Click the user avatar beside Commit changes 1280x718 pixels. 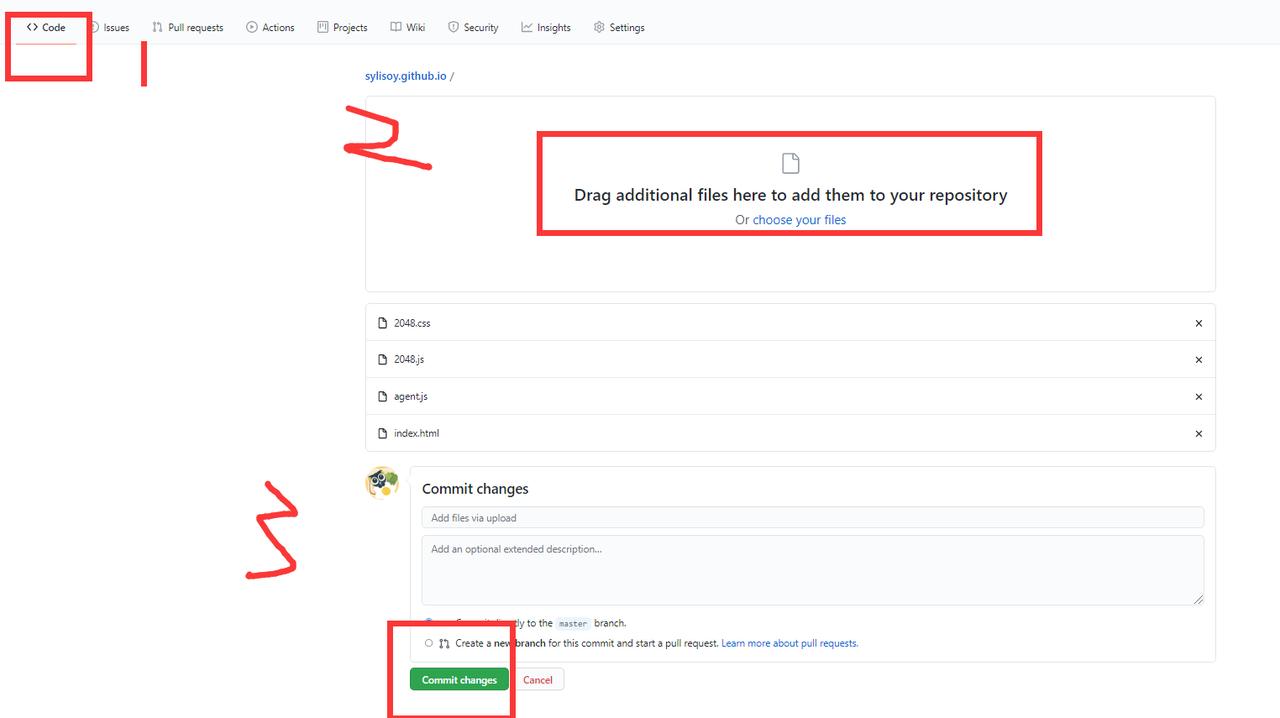pos(382,483)
